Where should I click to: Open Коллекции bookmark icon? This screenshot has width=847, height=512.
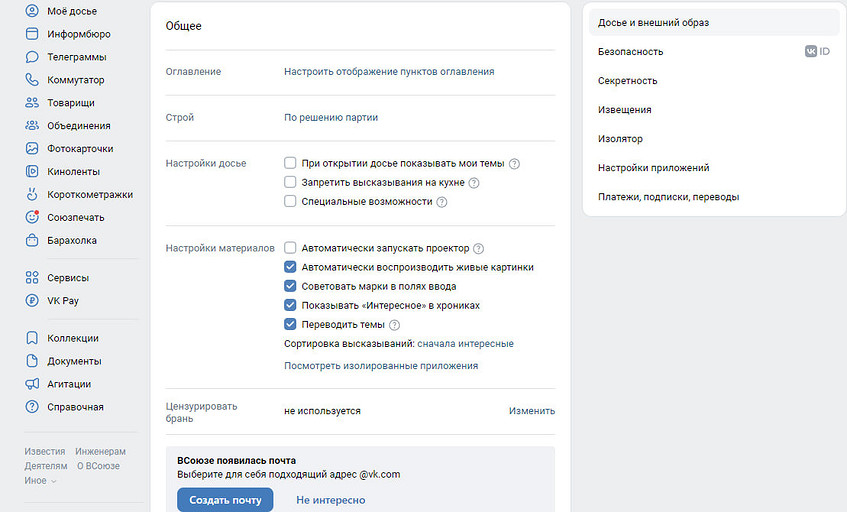[x=32, y=338]
